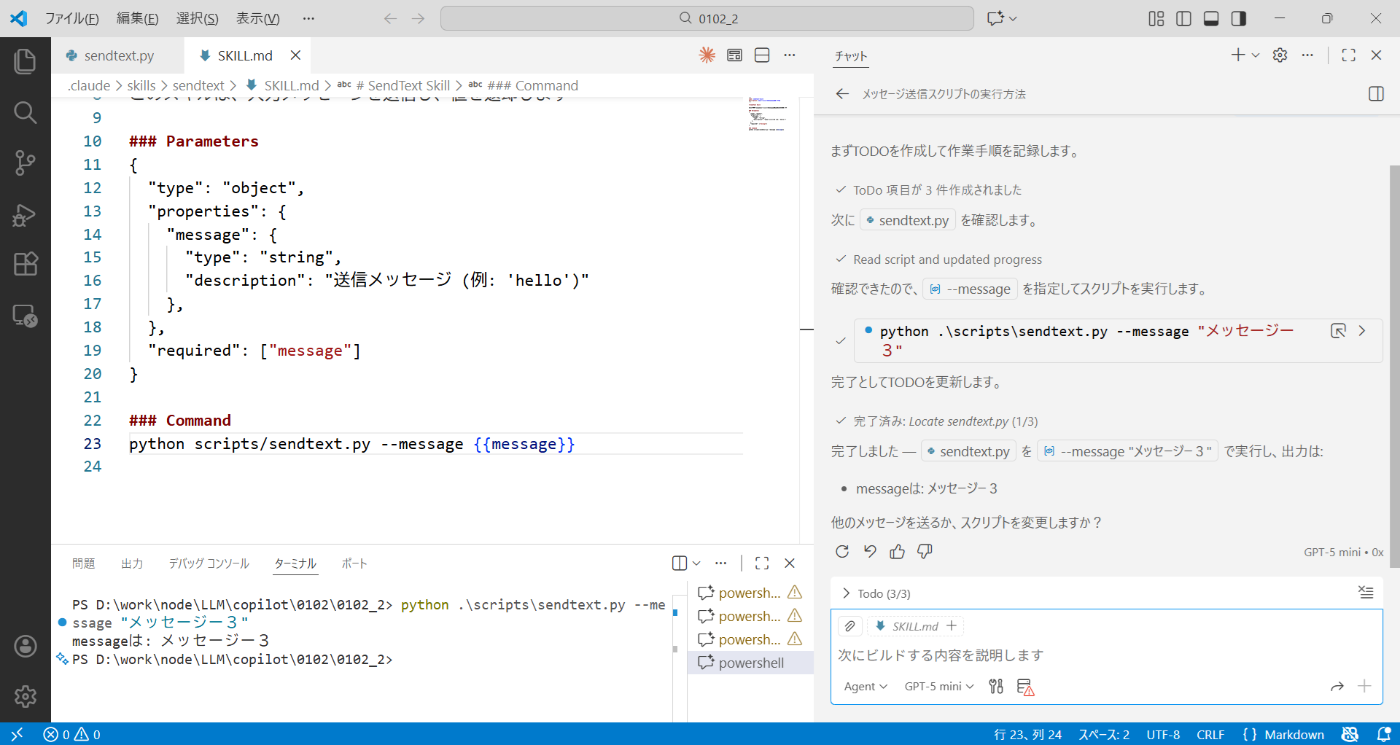Open the GPT-5 mini model picker
This screenshot has height=745, width=1400.
[938, 686]
